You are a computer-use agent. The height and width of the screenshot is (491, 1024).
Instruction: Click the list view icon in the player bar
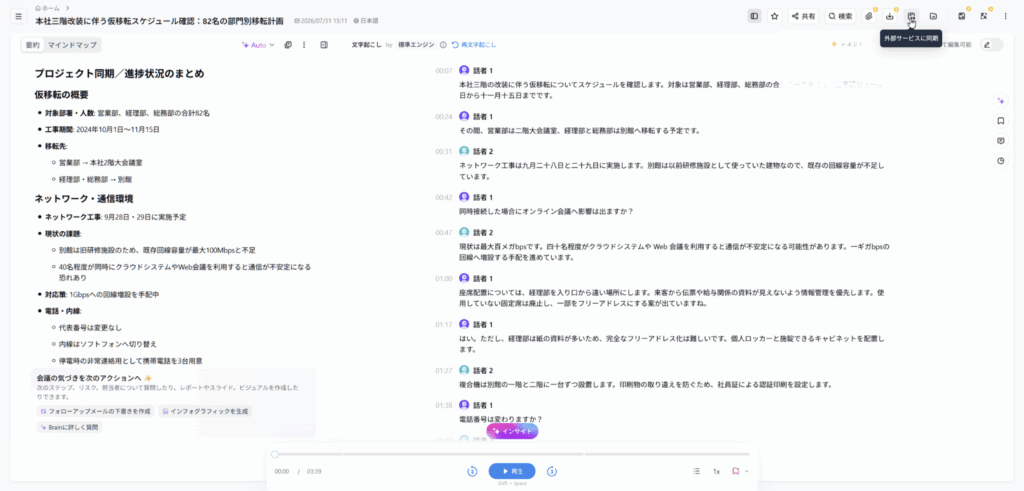(697, 471)
